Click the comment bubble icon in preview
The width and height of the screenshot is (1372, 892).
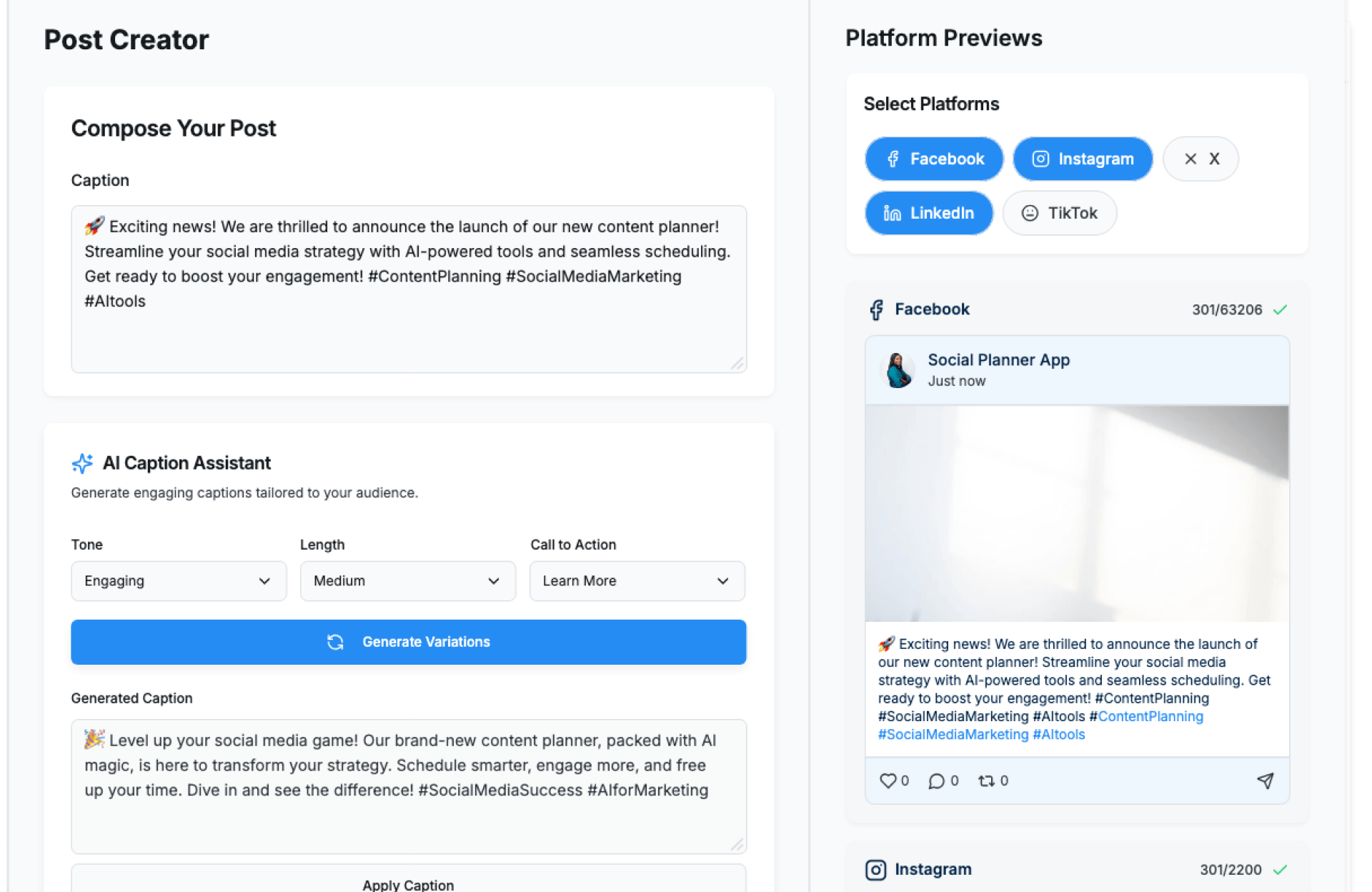(x=935, y=780)
